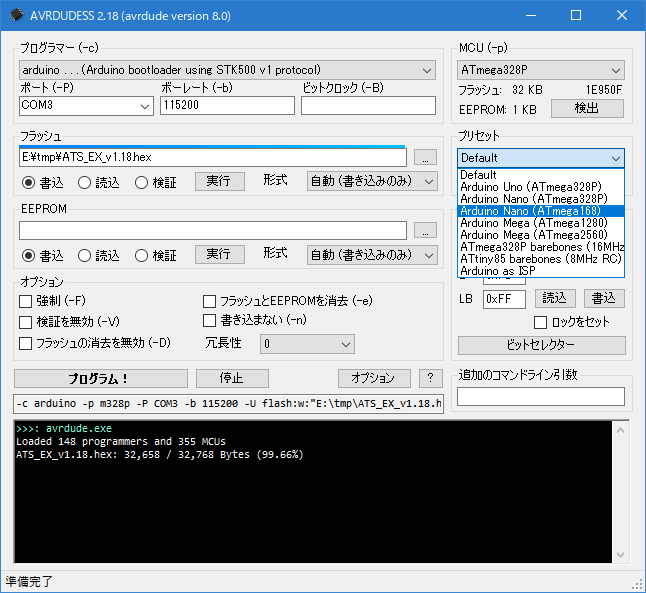646x593 pixels.
Task: Click the 検出 detect button
Action: [587, 109]
